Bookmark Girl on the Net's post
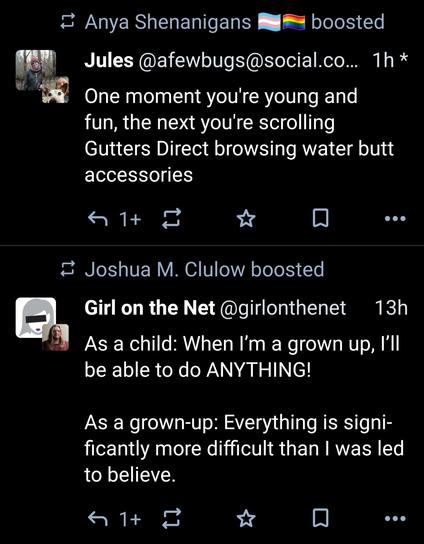The height and width of the screenshot is (544, 424). click(320, 518)
